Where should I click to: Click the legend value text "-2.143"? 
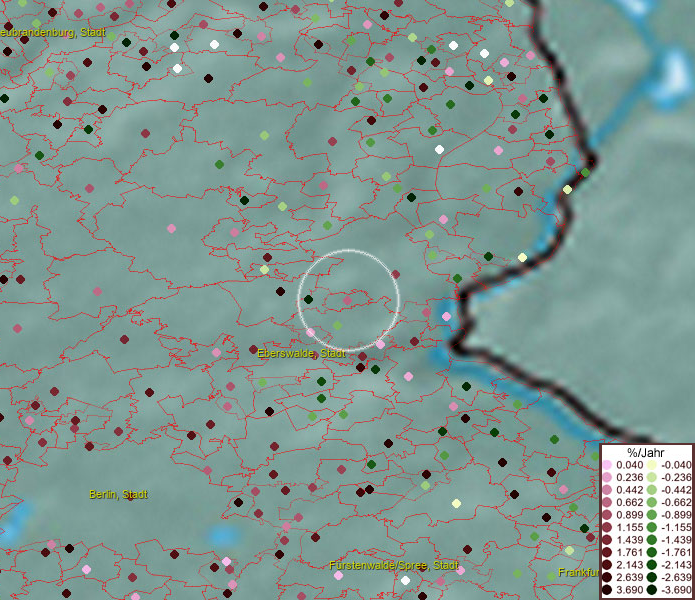[x=676, y=565]
